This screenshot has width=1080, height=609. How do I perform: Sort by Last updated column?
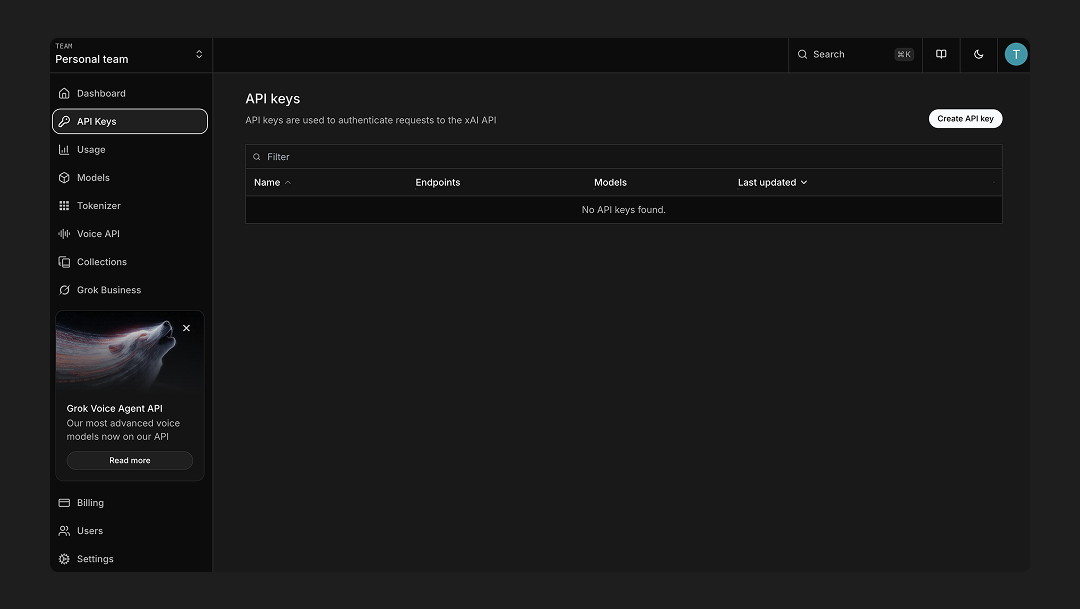772,183
